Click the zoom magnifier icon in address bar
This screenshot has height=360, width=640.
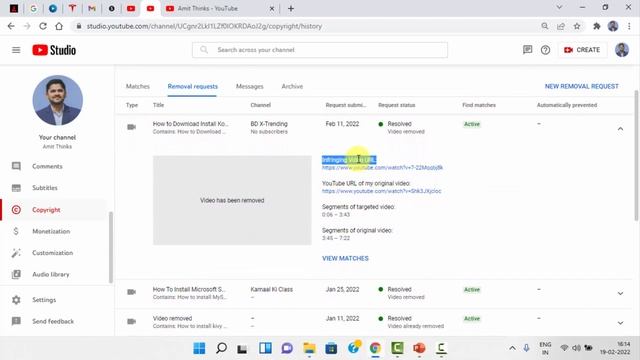point(545,26)
